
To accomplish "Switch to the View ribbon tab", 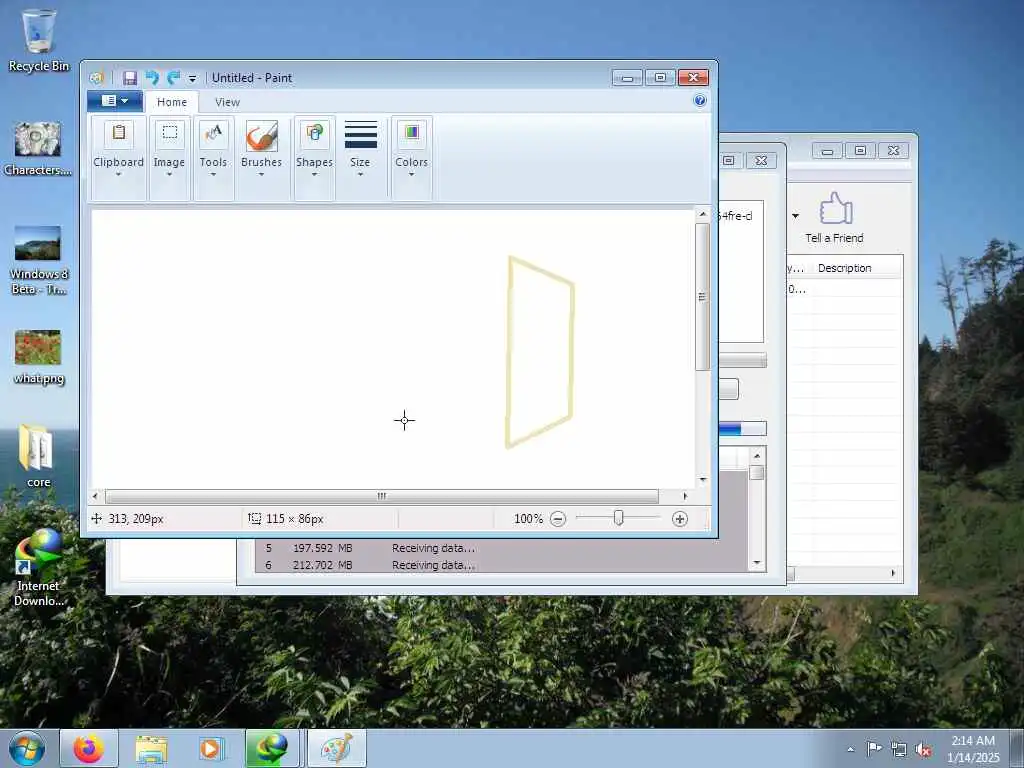I will (227, 102).
